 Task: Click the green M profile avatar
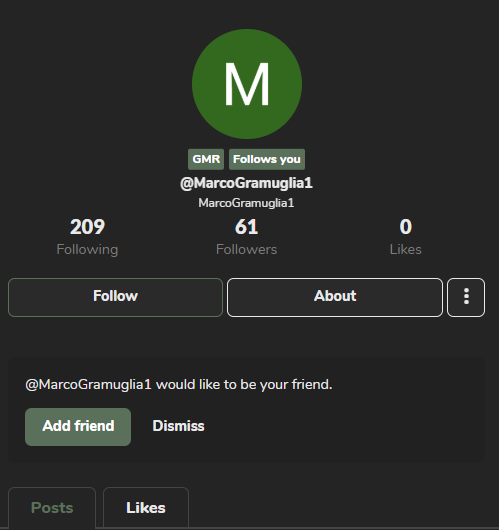[x=247, y=84]
